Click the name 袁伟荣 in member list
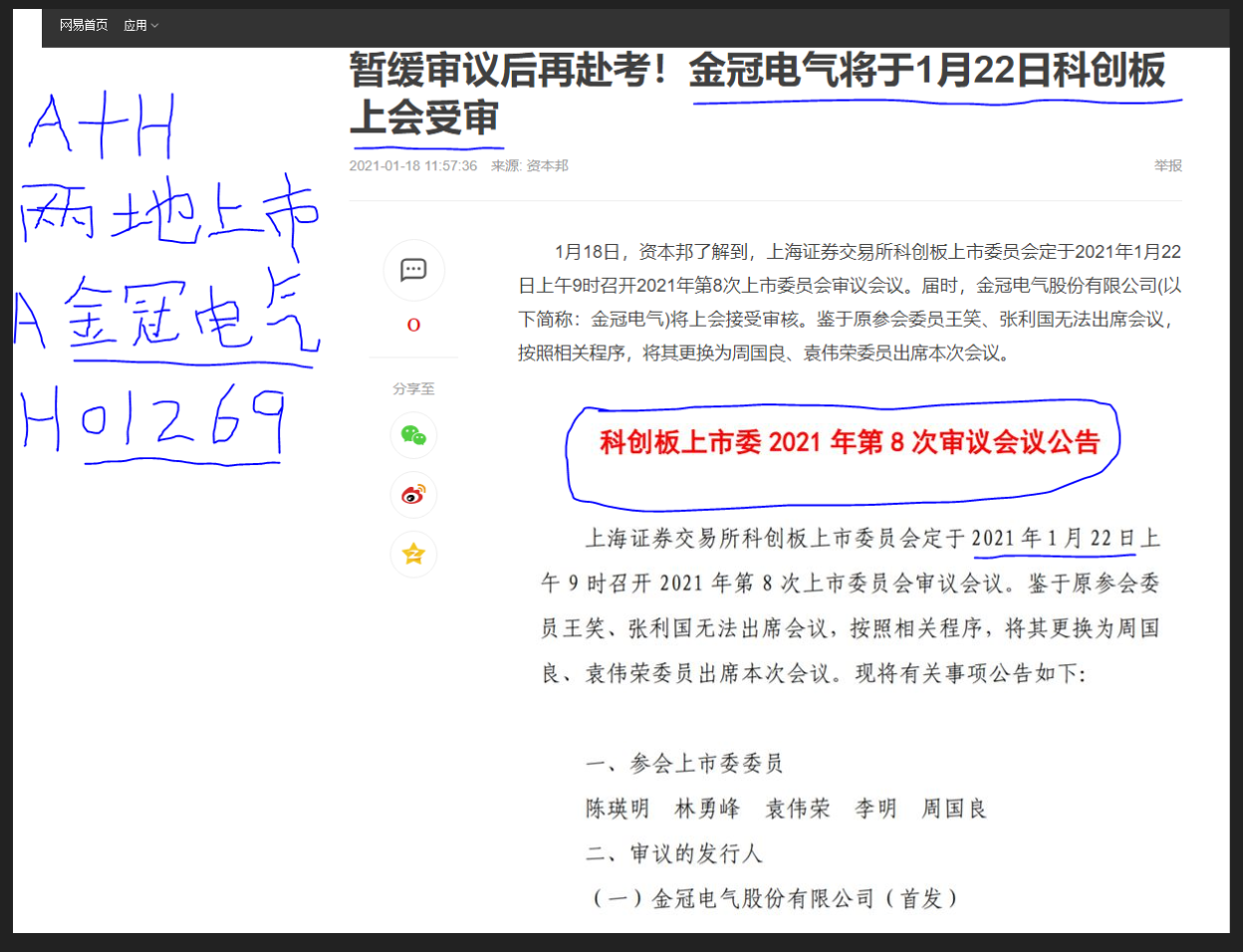Viewport: 1243px width, 952px height. point(797,809)
